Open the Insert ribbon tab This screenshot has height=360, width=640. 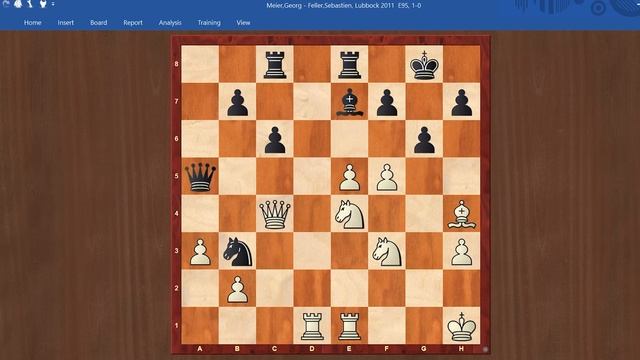tap(66, 23)
